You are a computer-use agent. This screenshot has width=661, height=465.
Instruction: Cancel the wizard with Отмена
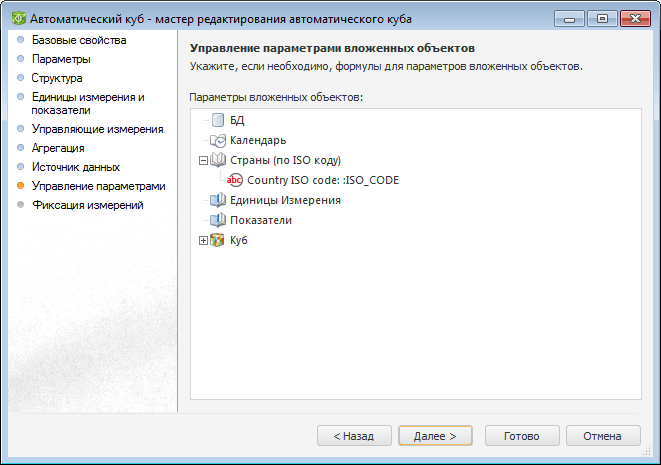(x=603, y=436)
